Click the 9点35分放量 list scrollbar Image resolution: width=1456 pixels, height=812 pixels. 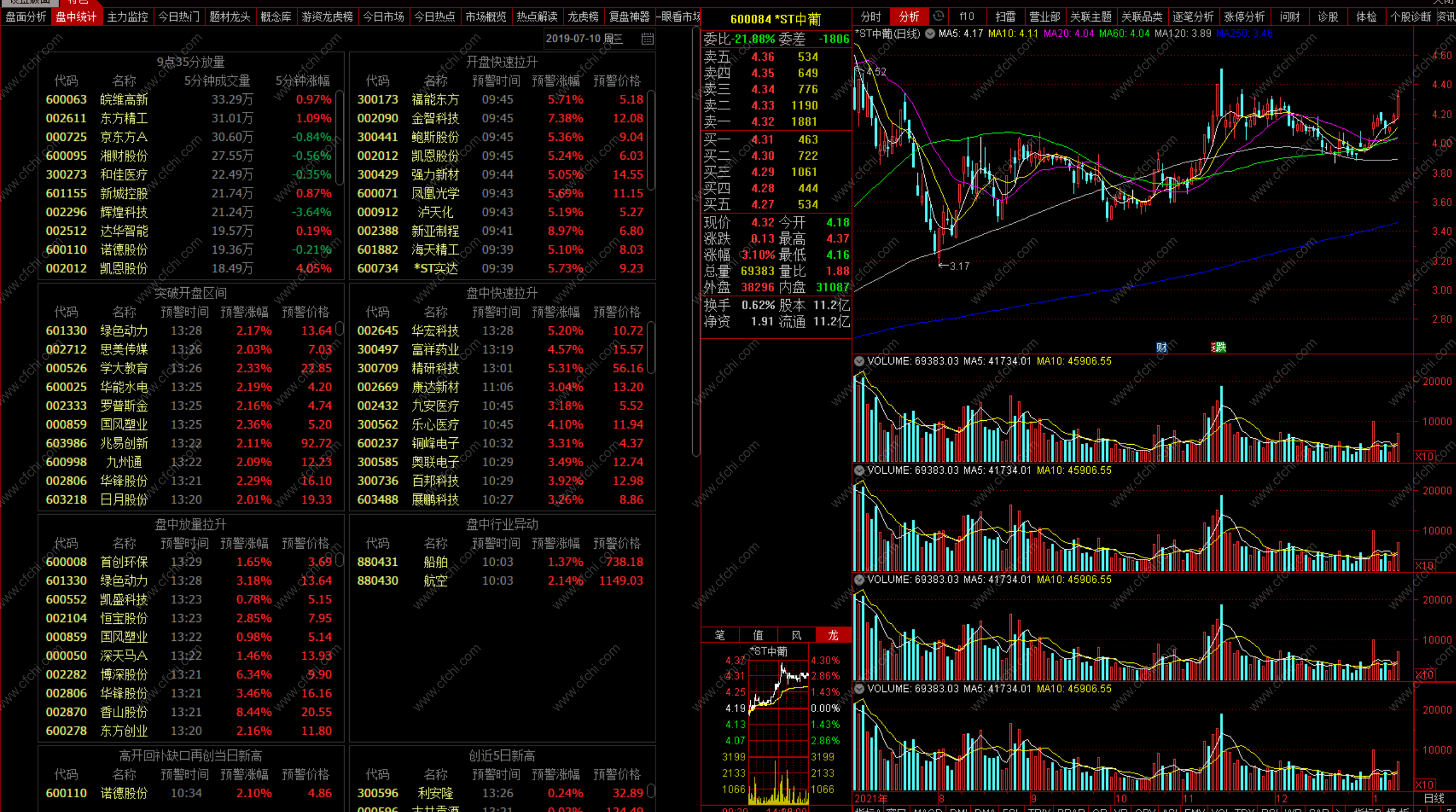point(340,136)
